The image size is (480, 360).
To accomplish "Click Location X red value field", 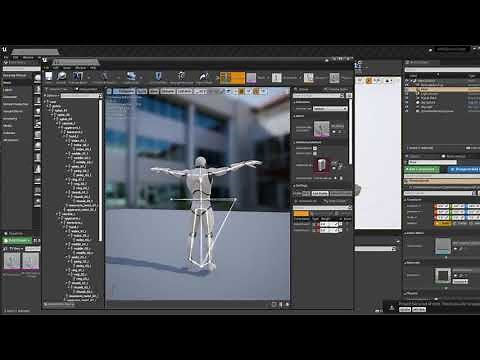I will point(443,206).
